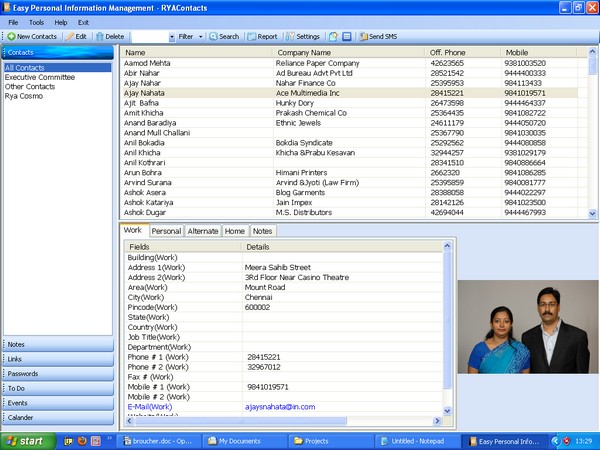This screenshot has width=600, height=450.
Task: Open the To Do sidebar panel
Action: point(58,388)
